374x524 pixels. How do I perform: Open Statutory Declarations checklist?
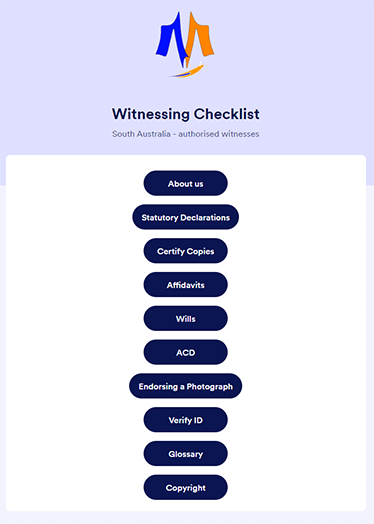[185, 217]
